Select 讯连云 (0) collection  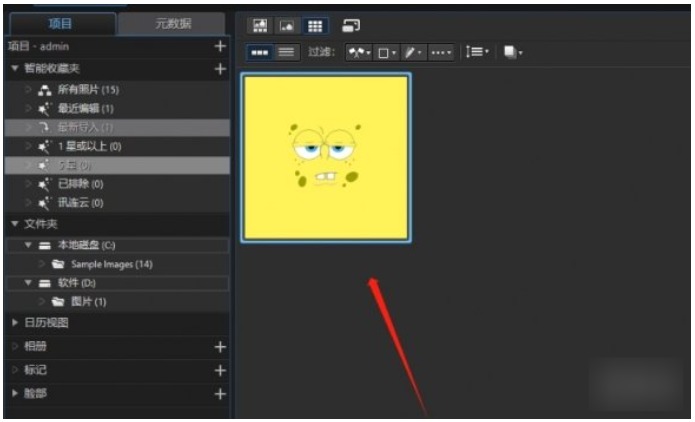[x=117, y=203]
